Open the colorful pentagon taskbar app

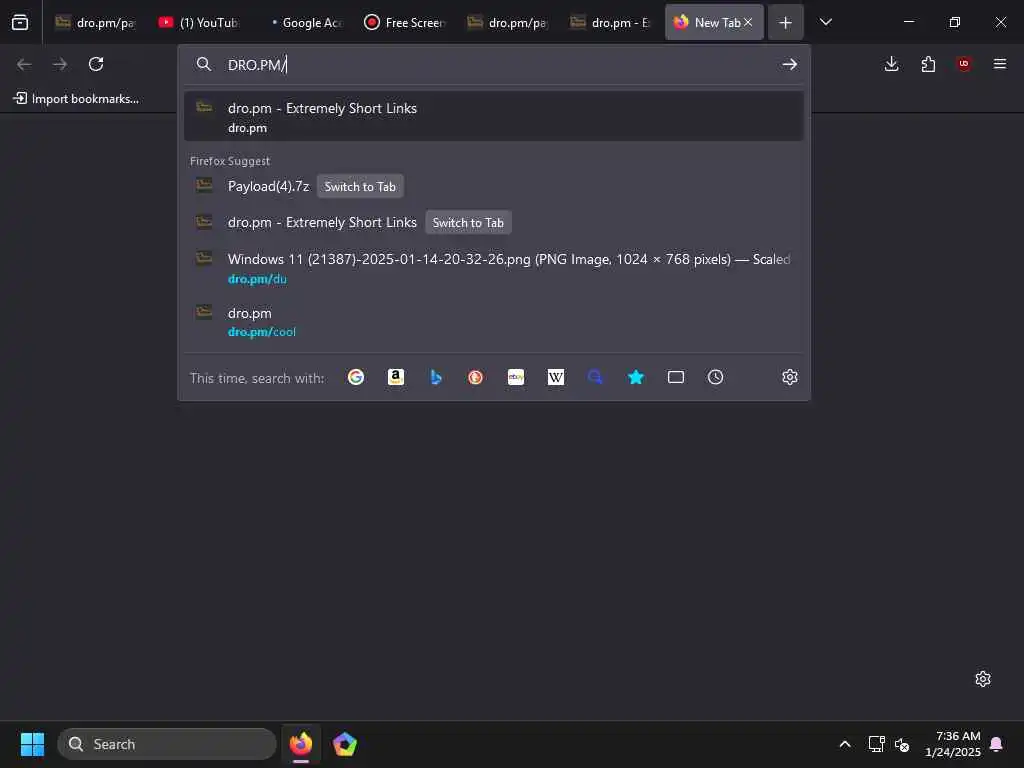click(345, 744)
